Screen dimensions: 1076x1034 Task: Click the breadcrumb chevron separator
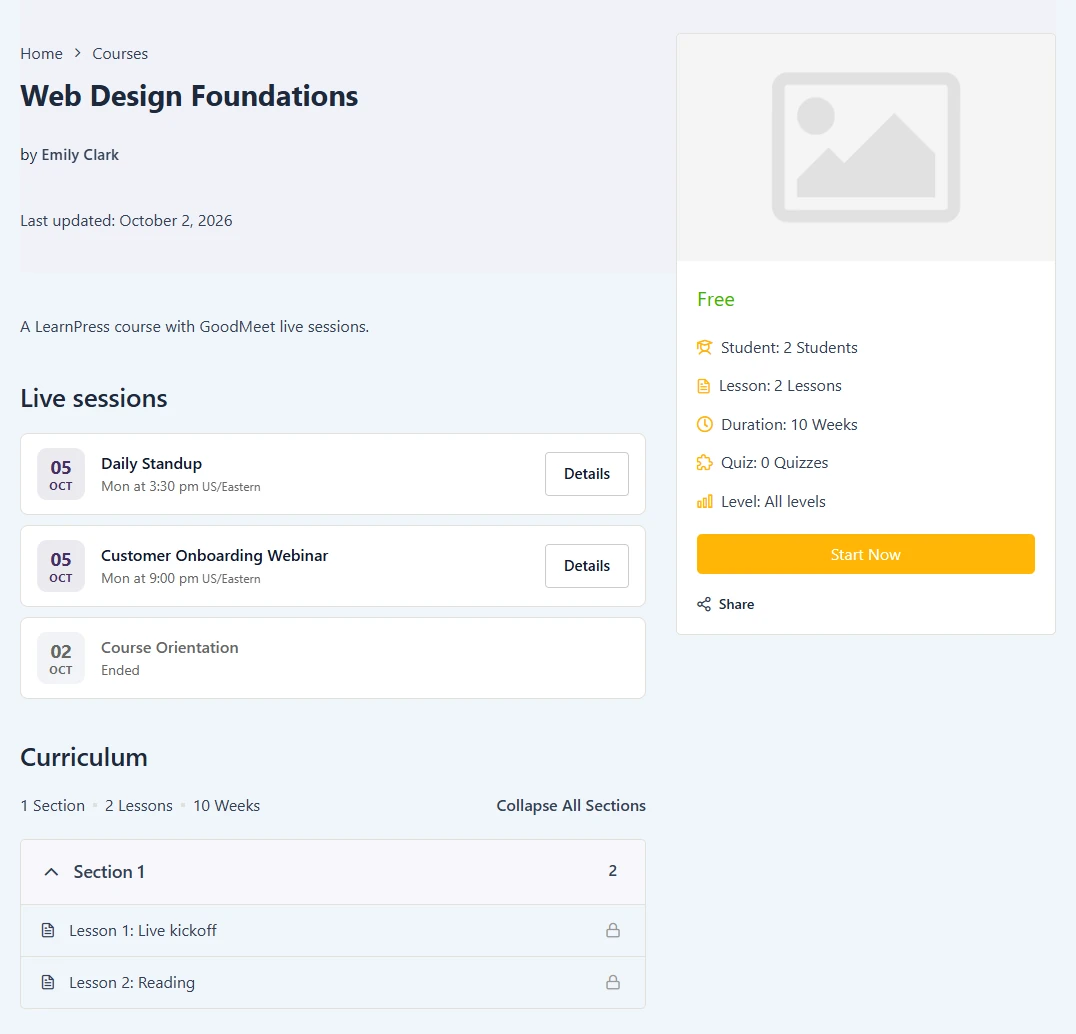click(x=78, y=53)
